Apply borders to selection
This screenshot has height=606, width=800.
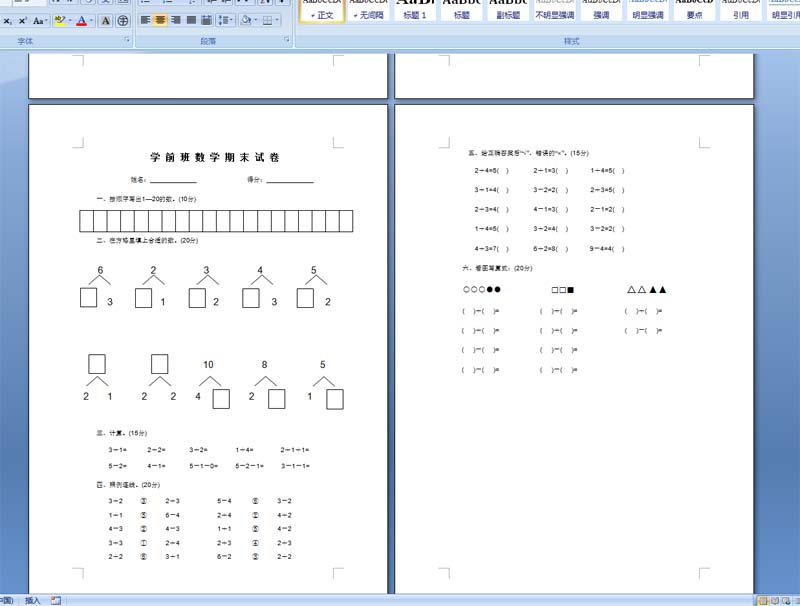267,20
